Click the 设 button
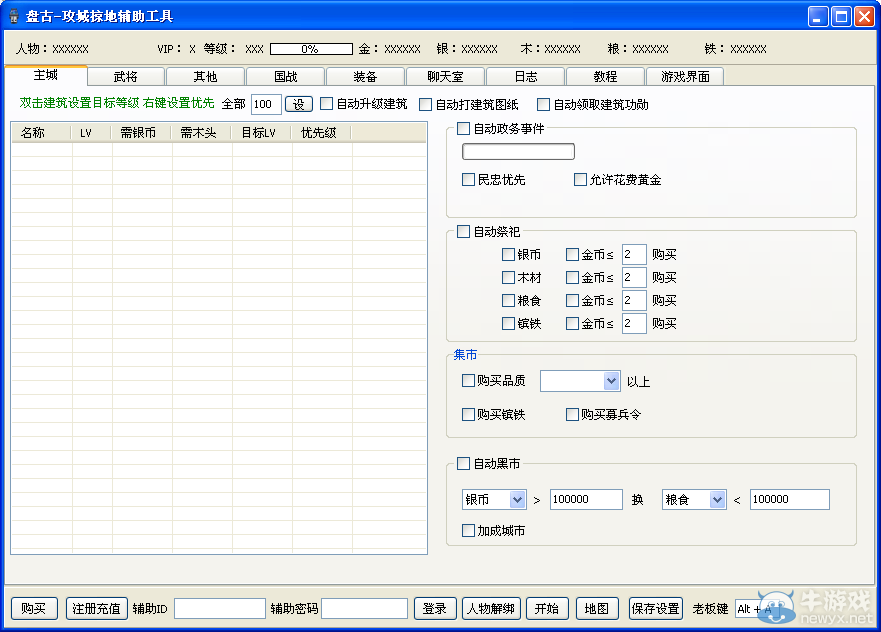881x632 pixels. pos(298,104)
